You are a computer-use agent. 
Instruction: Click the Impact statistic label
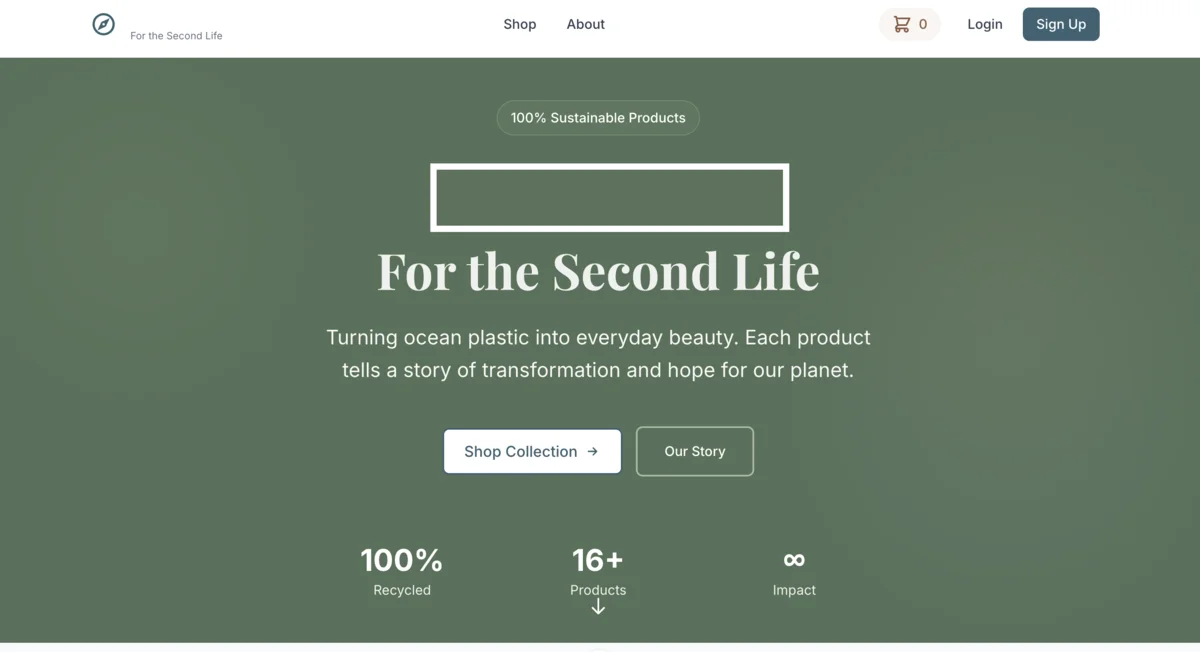793,589
